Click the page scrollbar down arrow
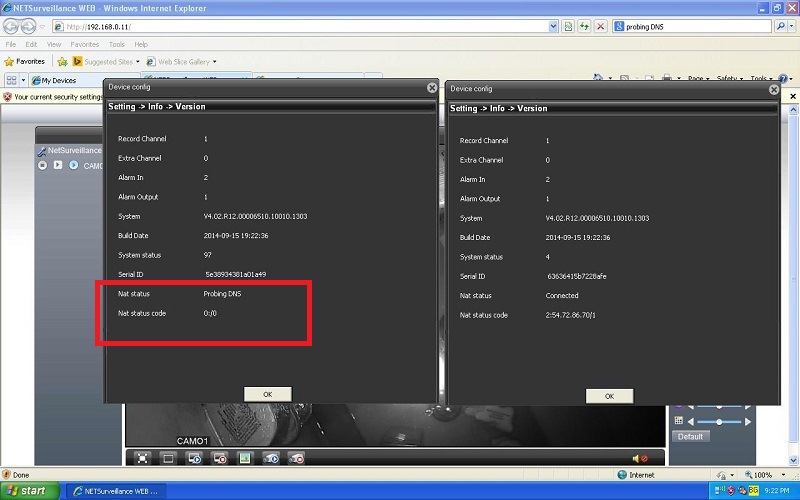 point(793,461)
